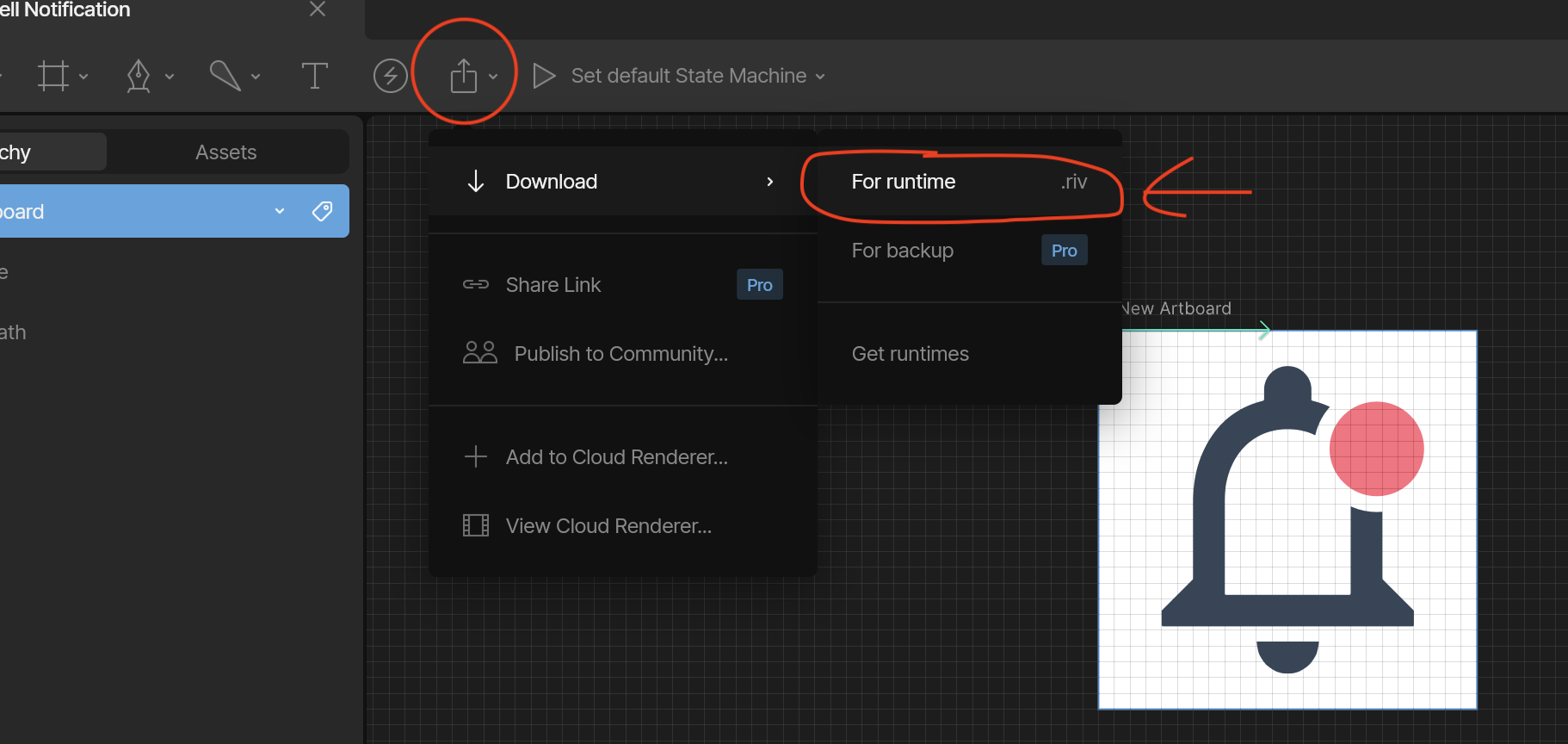Image resolution: width=1568 pixels, height=744 pixels.
Task: Open the Download submenu
Action: 623,182
